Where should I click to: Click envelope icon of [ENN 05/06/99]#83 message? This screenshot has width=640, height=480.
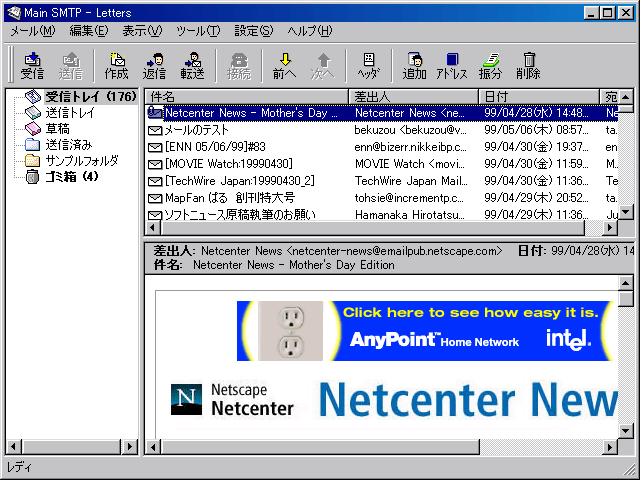(155, 147)
